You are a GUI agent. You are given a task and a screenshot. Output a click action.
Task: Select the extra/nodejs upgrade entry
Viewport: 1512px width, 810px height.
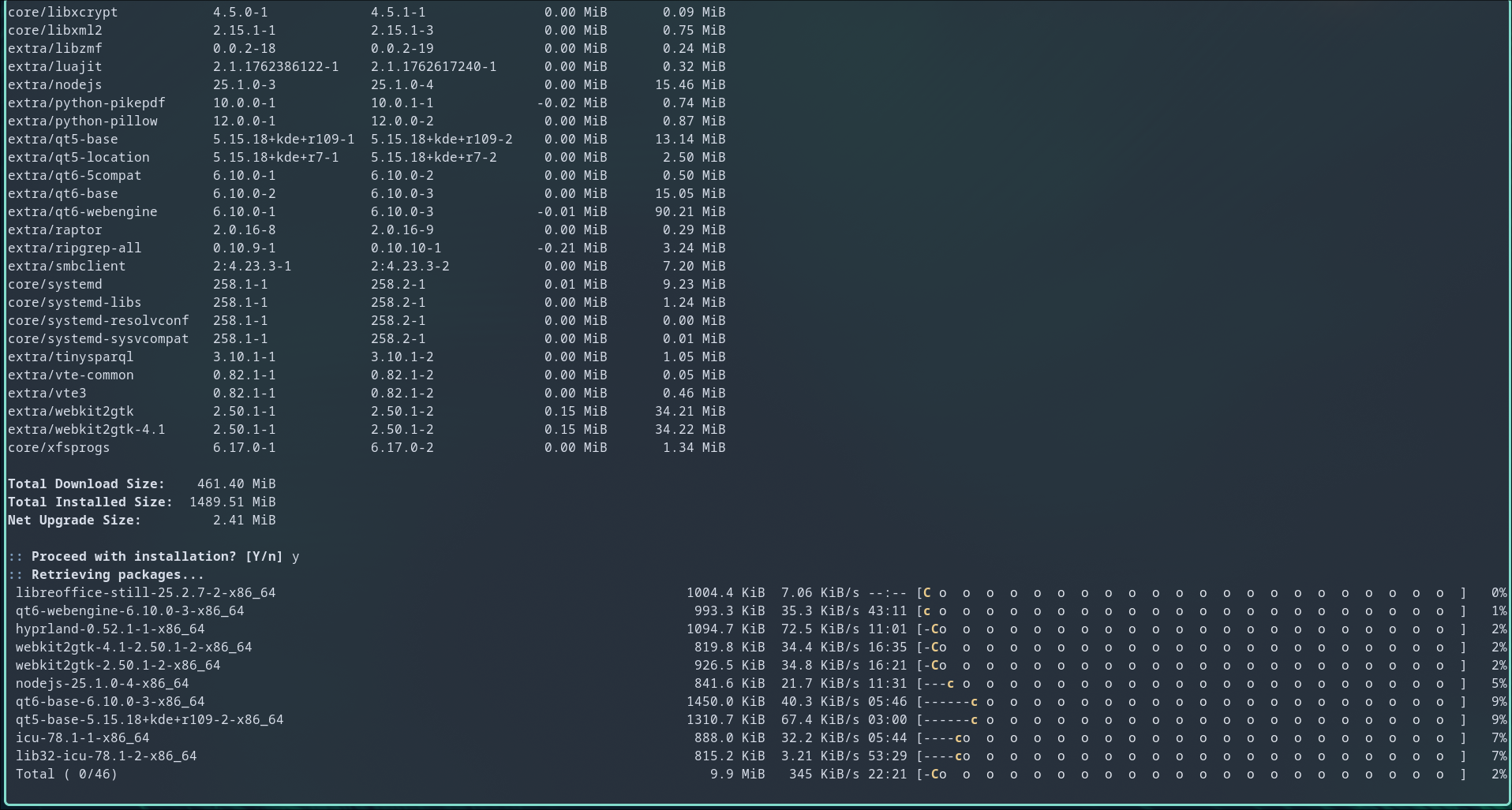53,84
